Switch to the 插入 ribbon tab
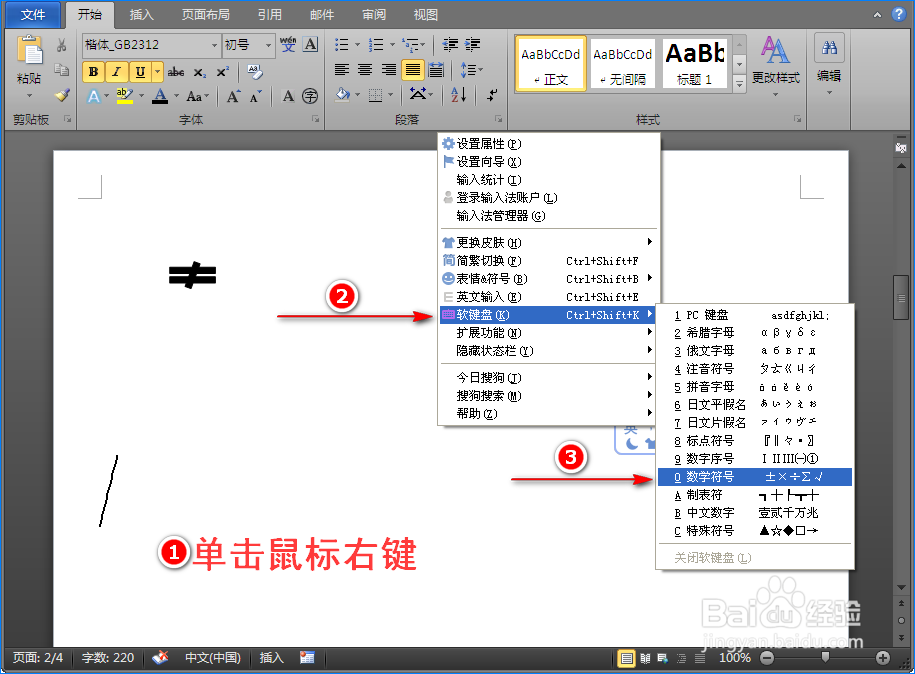Screen dimensions: 915x674 (140, 14)
